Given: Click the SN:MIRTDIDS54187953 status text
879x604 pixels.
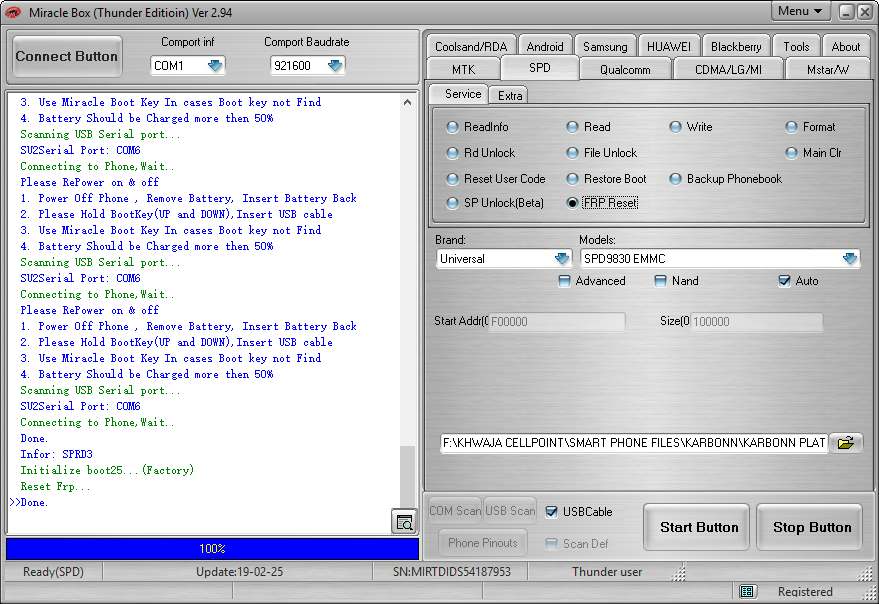Looking at the screenshot, I should coord(452,571).
